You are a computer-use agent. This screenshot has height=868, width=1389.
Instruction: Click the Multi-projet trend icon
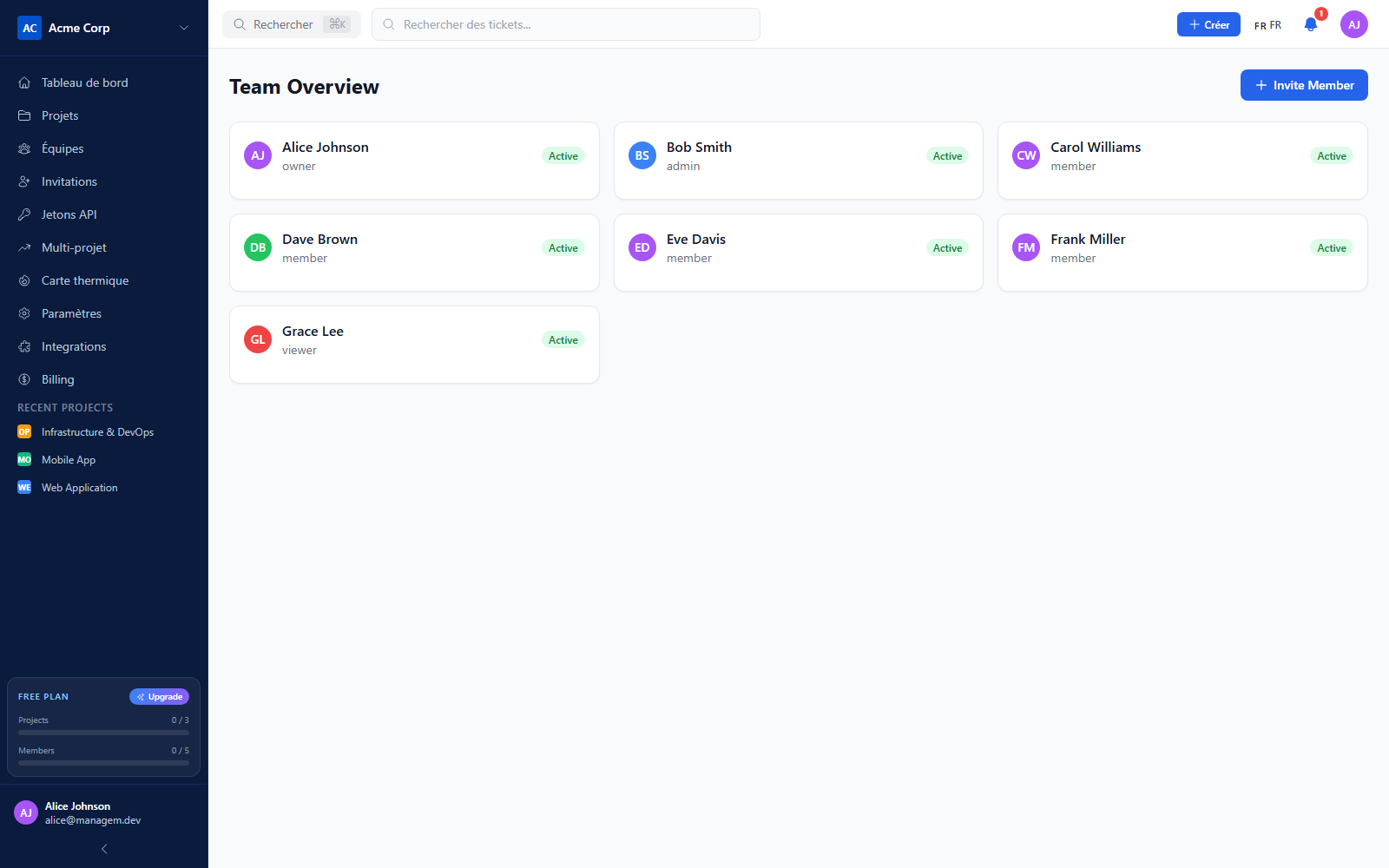(24, 247)
